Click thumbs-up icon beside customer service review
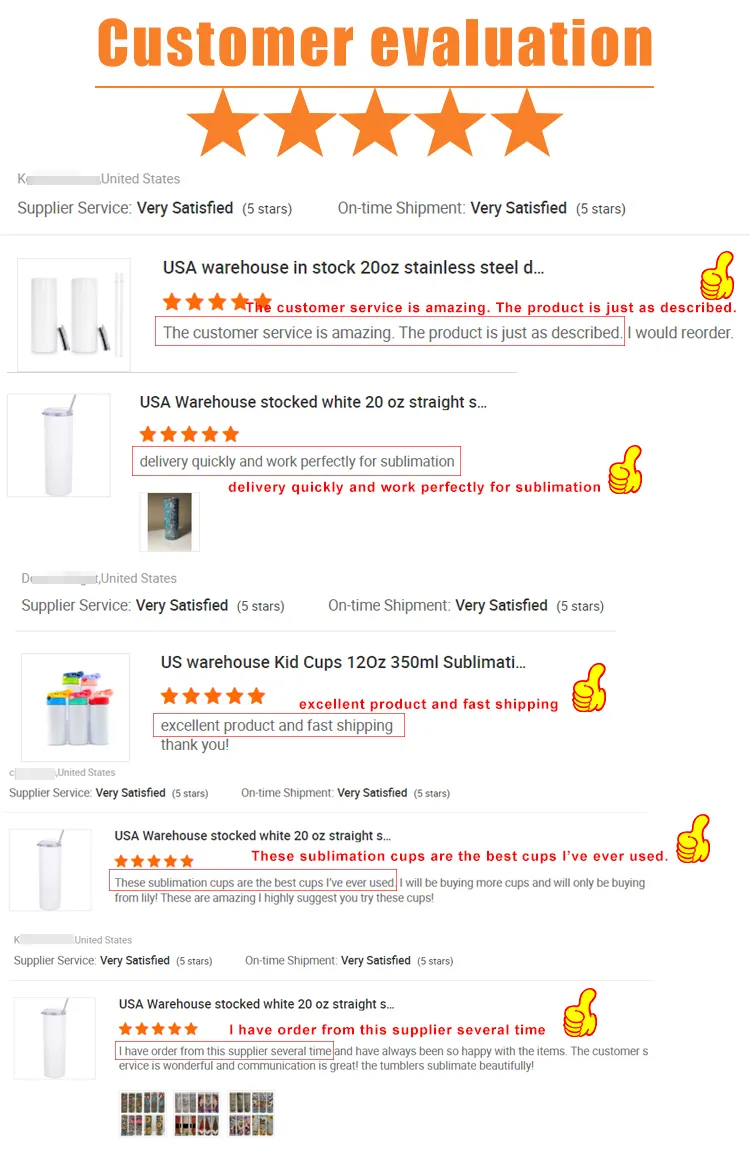Image resolution: width=750 pixels, height=1166 pixels. click(717, 275)
